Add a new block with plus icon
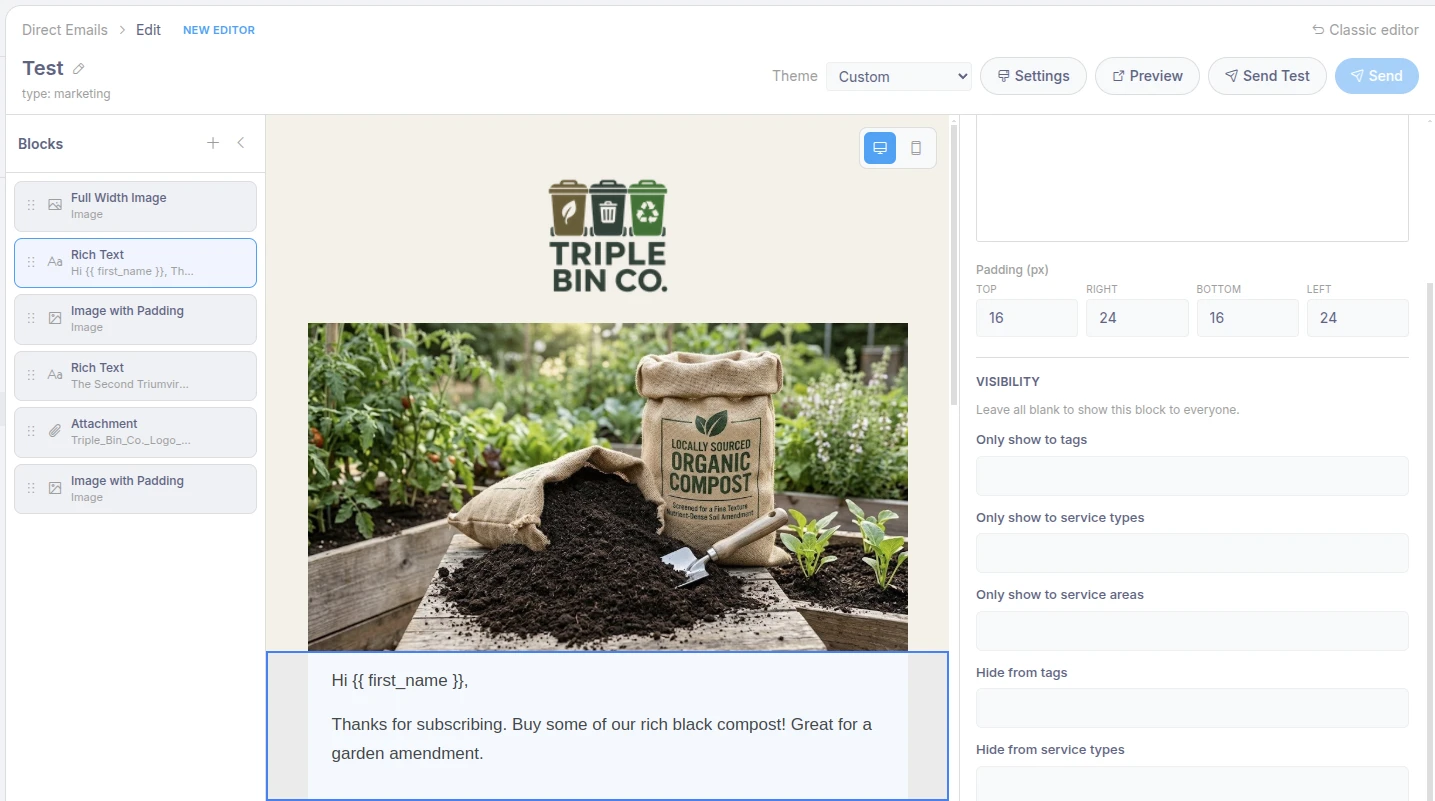Screen dimensions: 1435x801 pos(213,143)
